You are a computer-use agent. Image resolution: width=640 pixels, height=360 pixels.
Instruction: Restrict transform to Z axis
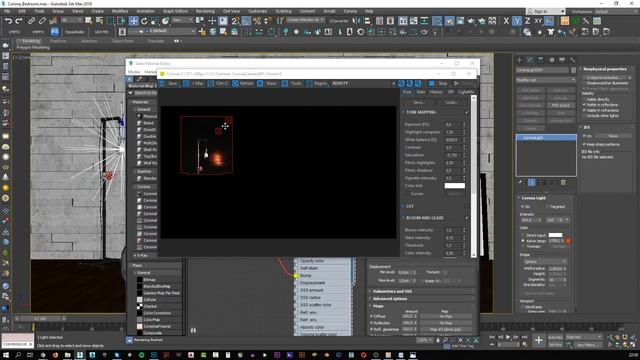pos(527,21)
